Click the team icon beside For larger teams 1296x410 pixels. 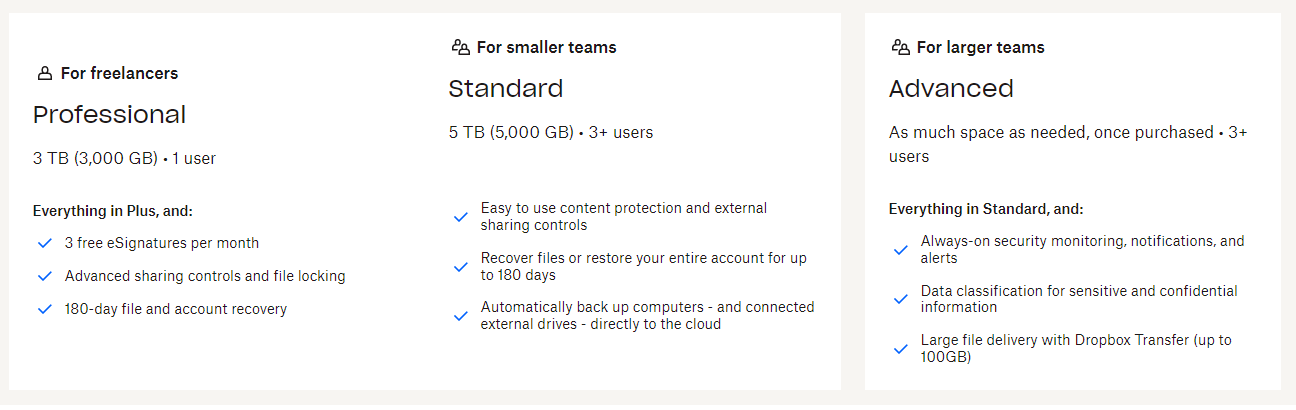pos(900,47)
